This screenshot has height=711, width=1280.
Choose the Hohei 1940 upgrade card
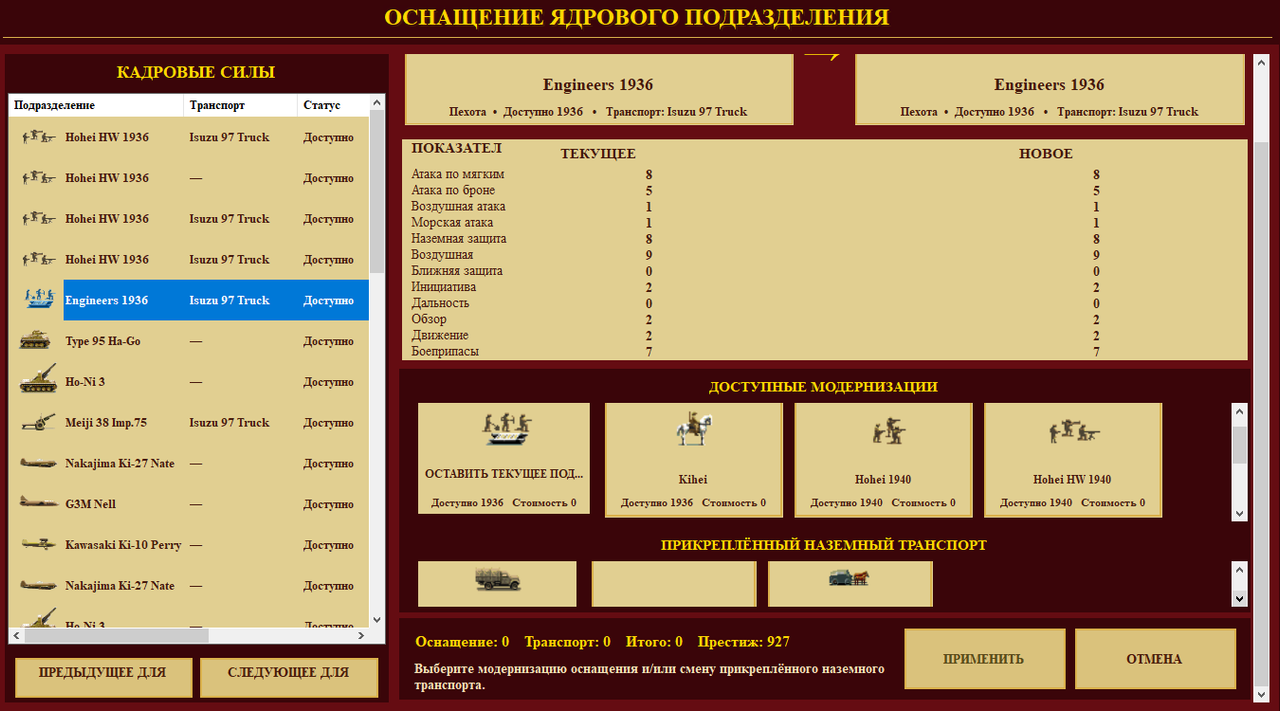(883, 460)
